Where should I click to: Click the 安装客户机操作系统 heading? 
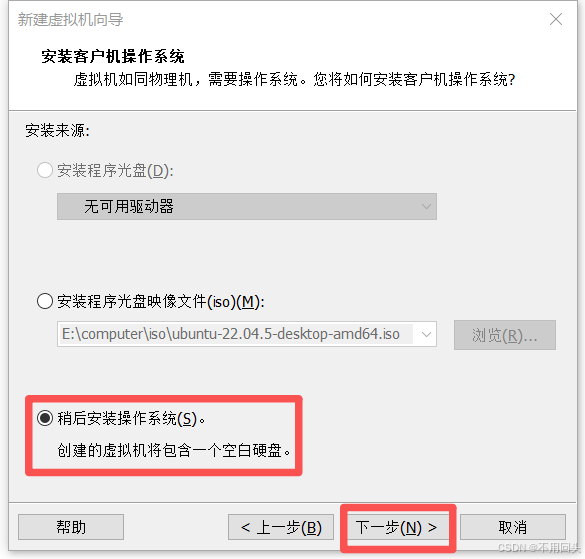113,56
